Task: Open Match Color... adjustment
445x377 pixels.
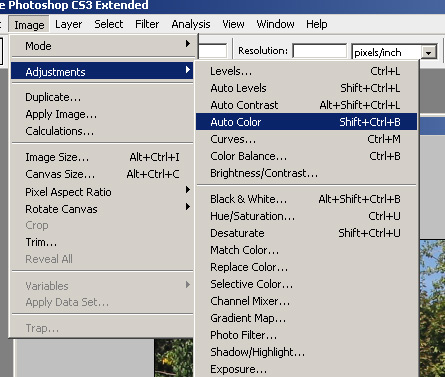Action: pos(306,250)
